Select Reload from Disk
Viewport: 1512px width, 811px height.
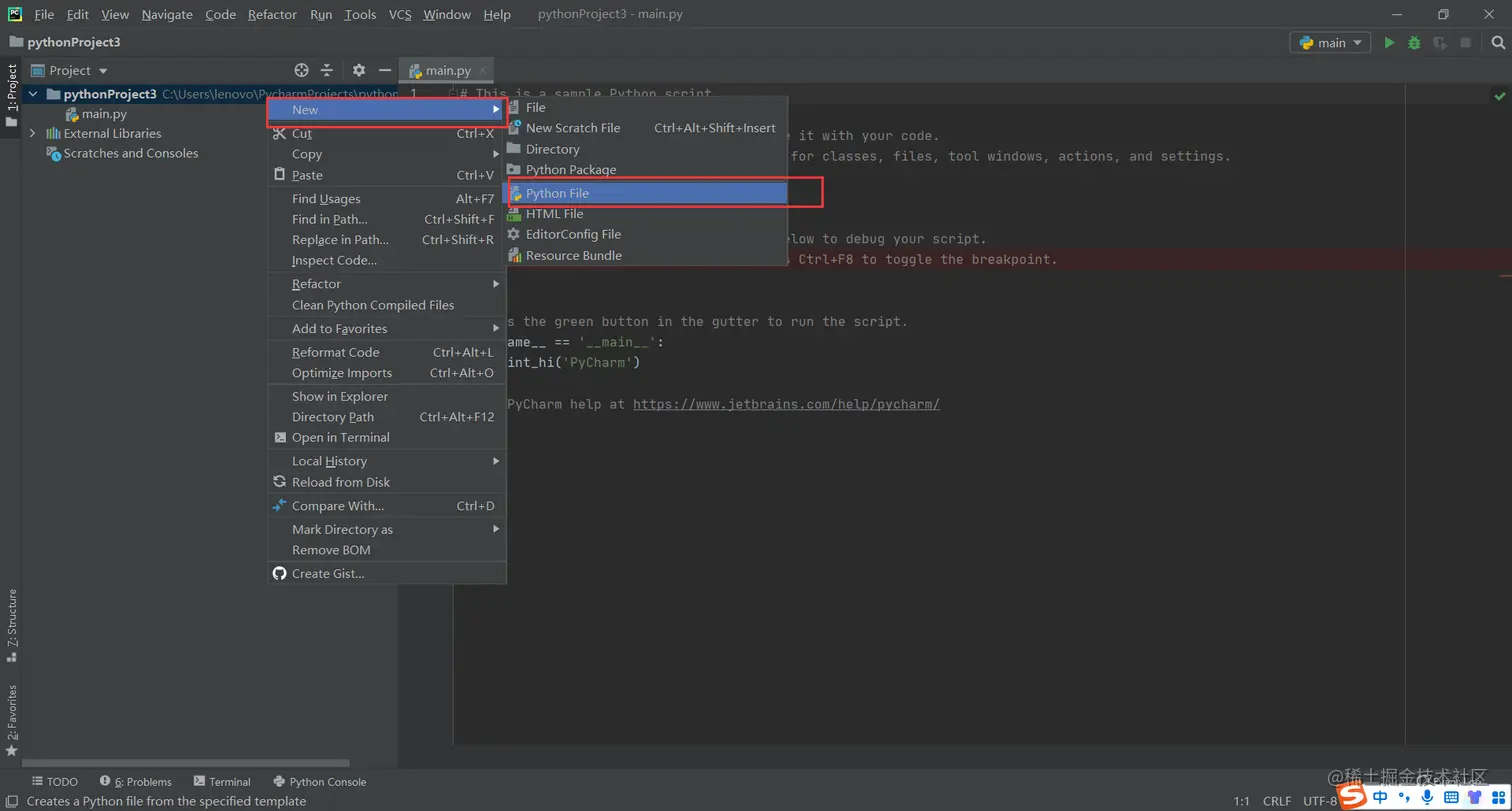[386, 482]
